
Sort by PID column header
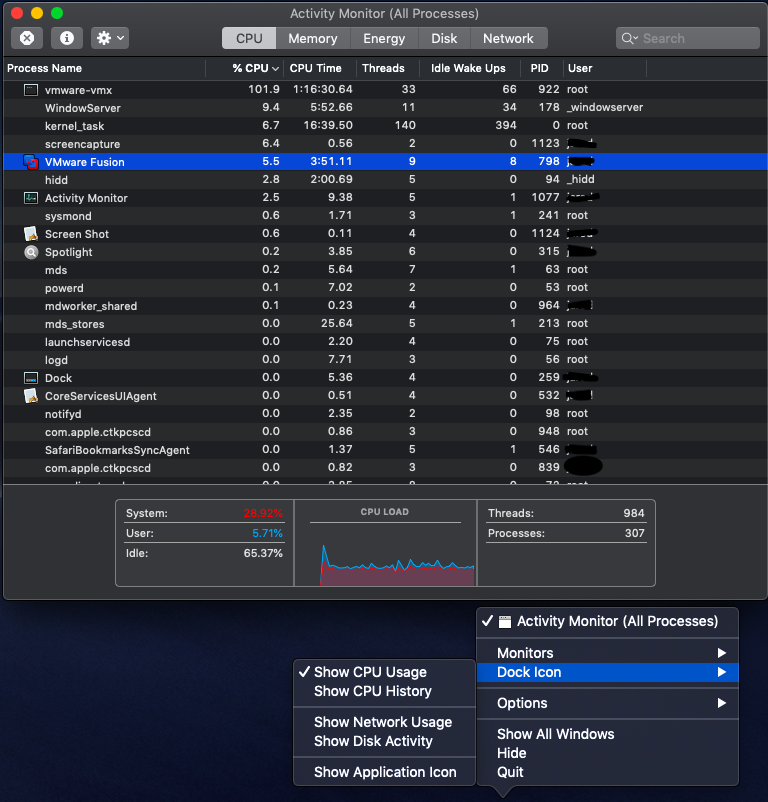click(x=541, y=68)
